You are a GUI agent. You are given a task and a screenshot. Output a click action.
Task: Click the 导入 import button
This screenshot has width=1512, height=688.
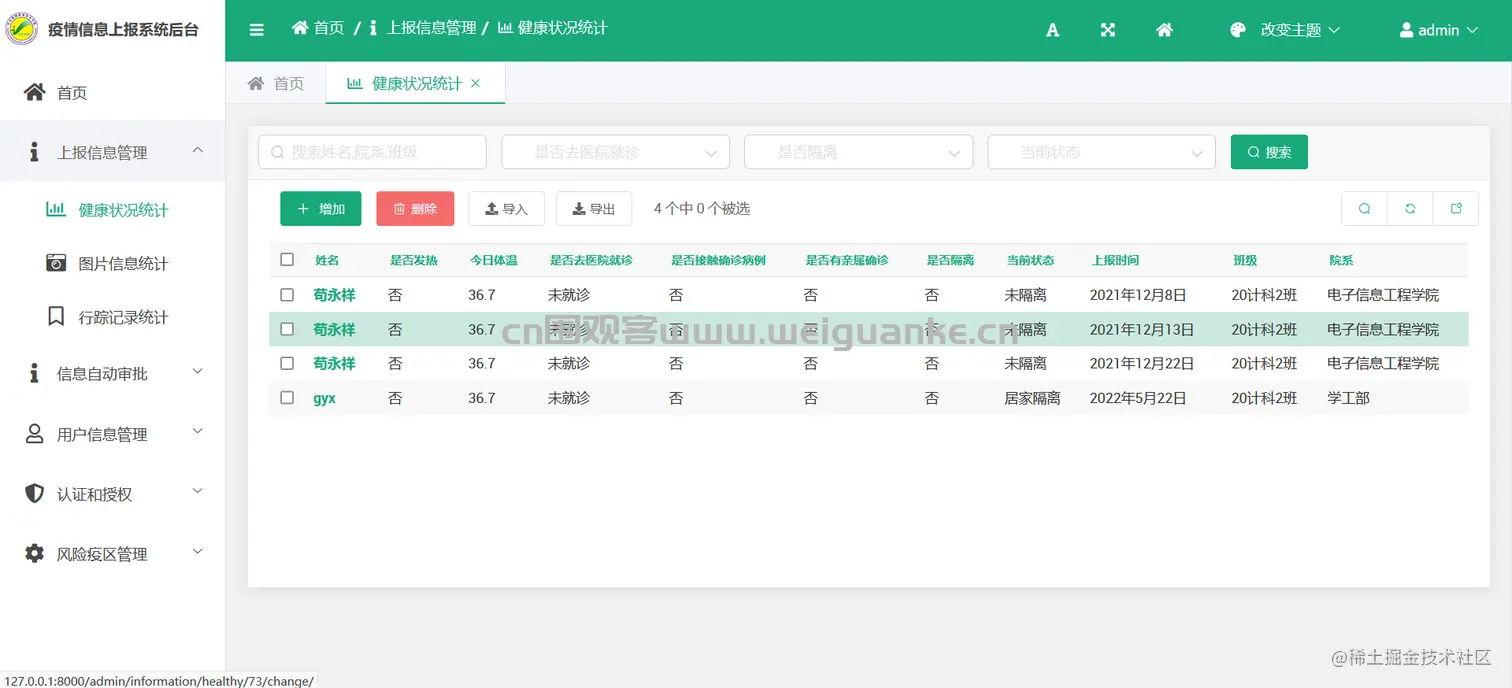click(x=506, y=208)
